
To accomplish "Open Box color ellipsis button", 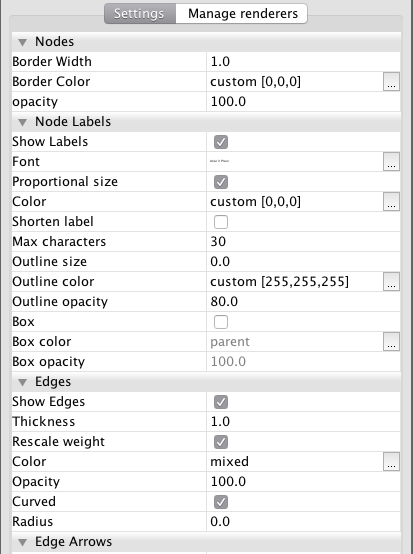I will (x=391, y=342).
